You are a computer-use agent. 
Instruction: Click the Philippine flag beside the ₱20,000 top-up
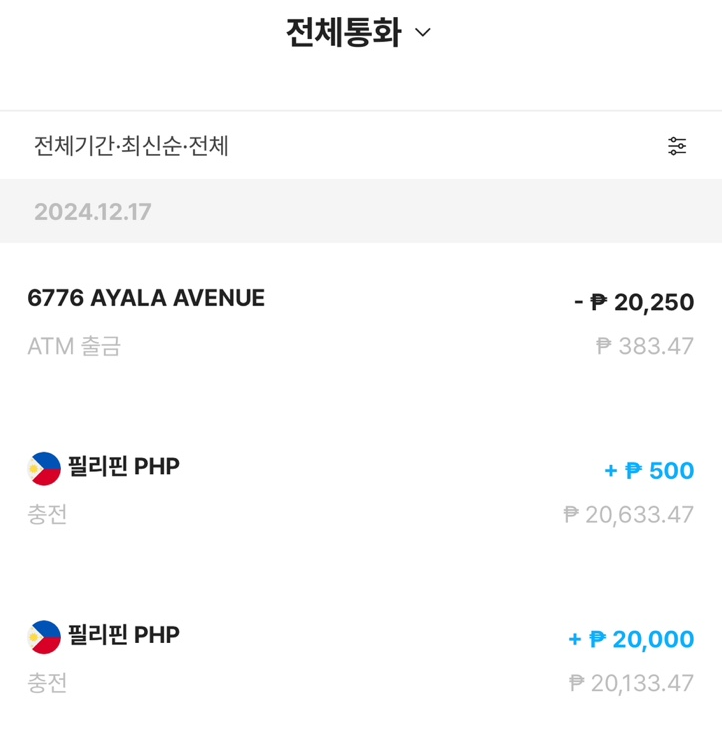pyautogui.click(x=44, y=637)
